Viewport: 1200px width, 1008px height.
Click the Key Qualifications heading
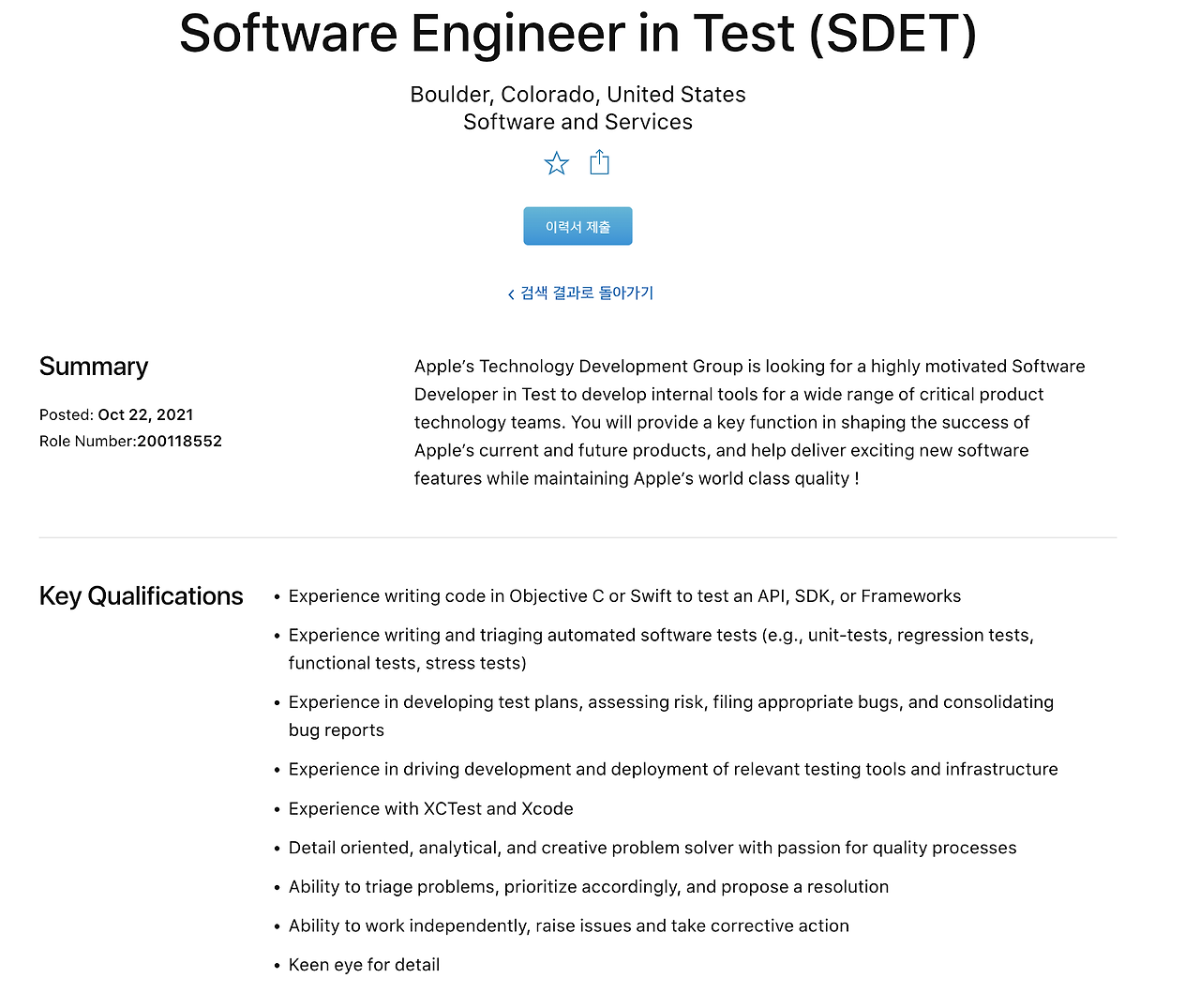point(141,596)
